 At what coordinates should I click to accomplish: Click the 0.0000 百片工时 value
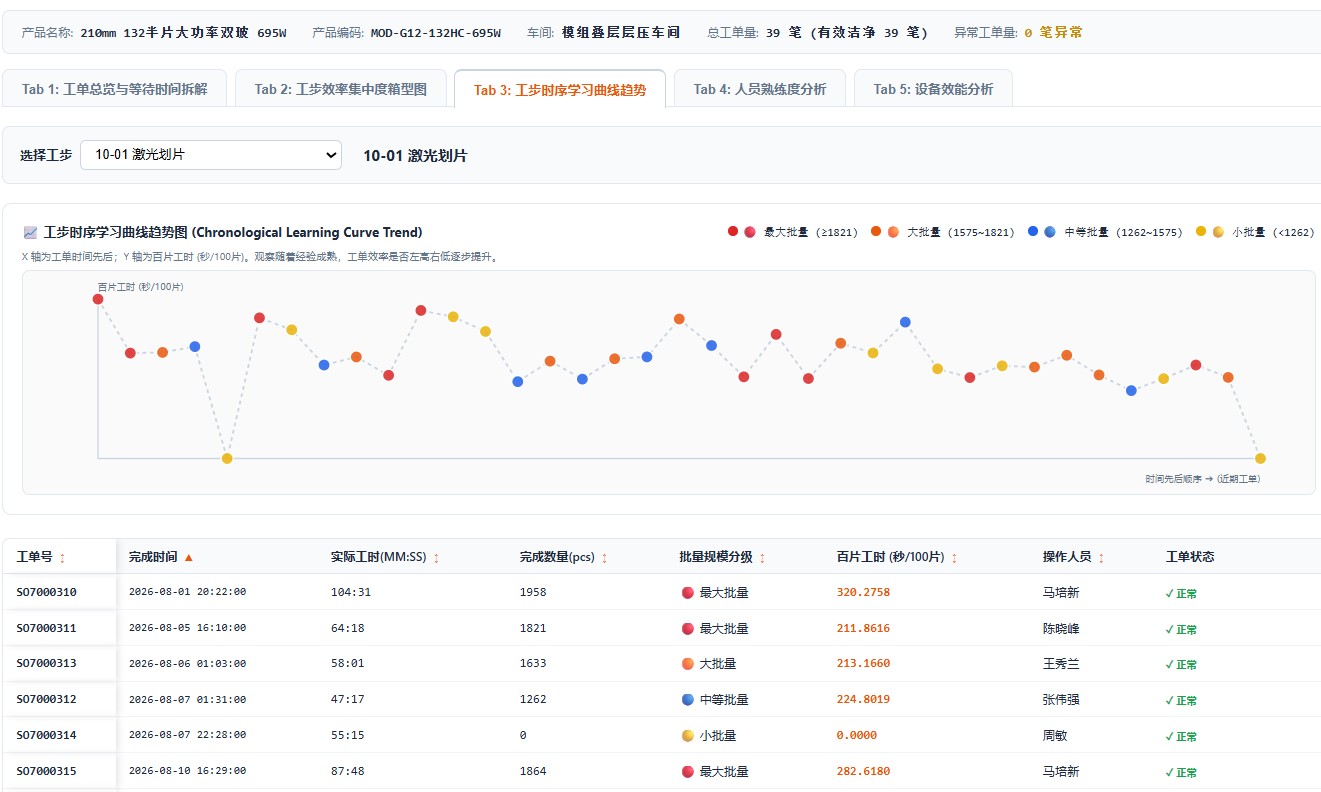pyautogui.click(x=857, y=736)
